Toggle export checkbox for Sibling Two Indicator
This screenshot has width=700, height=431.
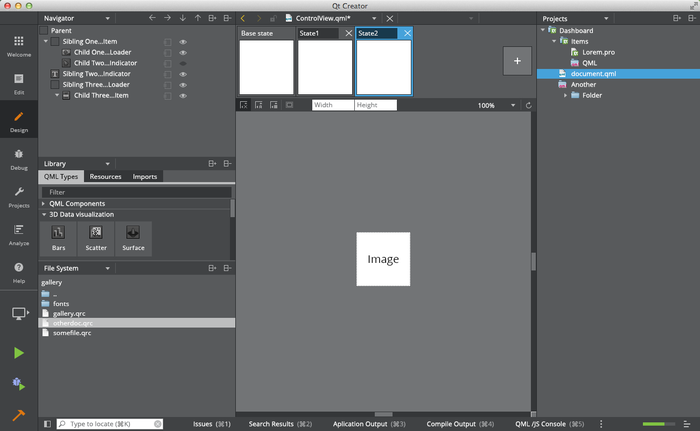168,74
